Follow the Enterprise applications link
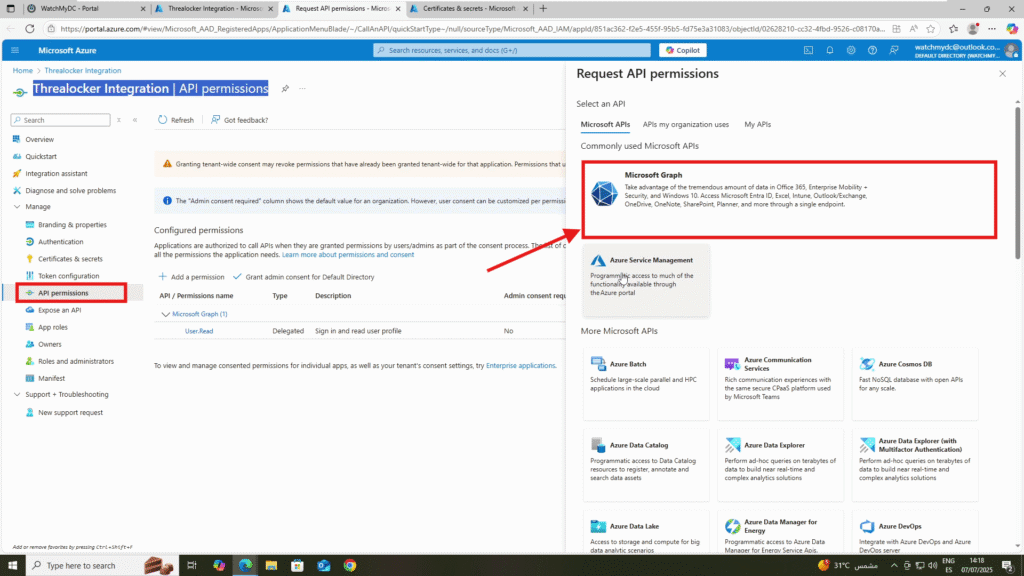The width and height of the screenshot is (1024, 576). (520, 366)
